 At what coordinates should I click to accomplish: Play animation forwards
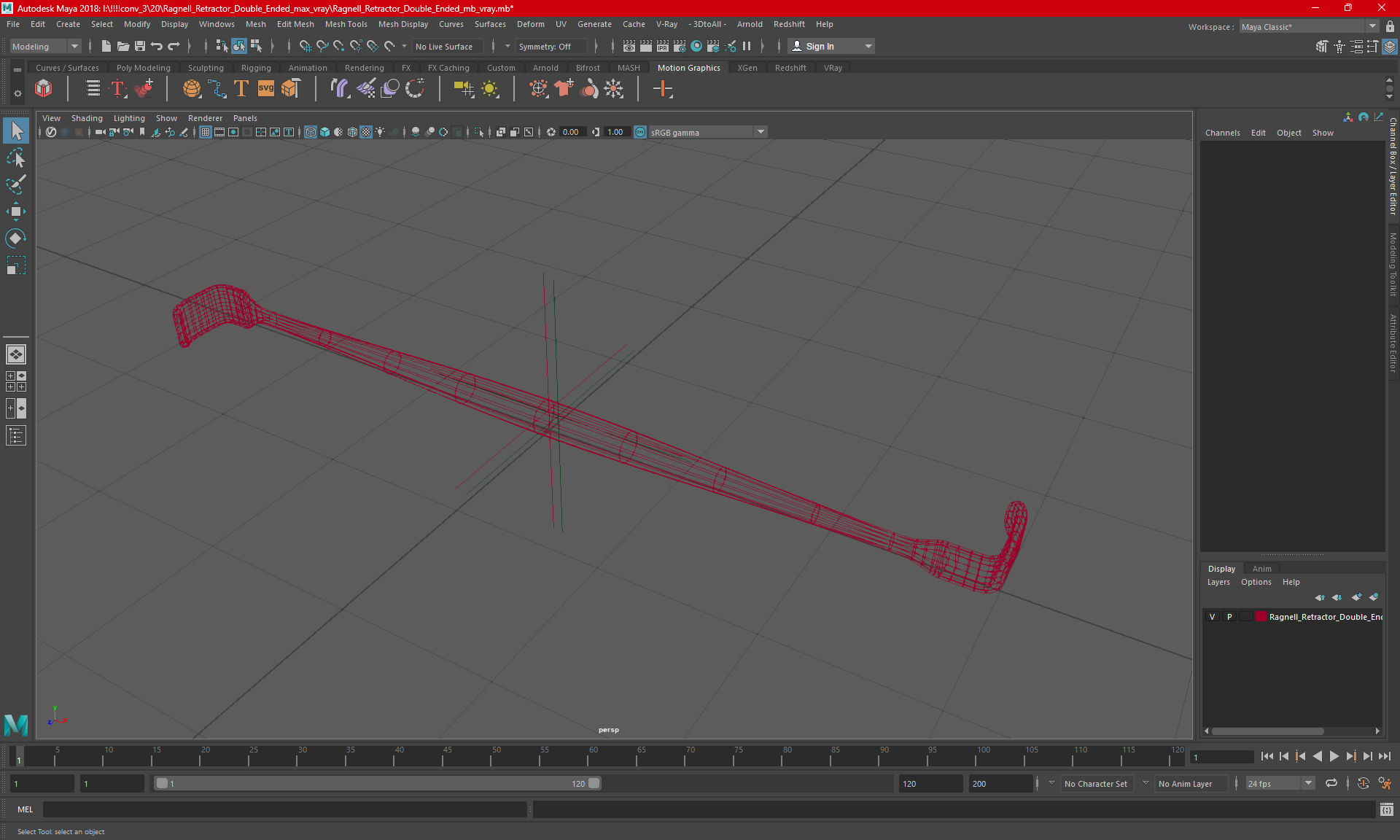[1334, 757]
